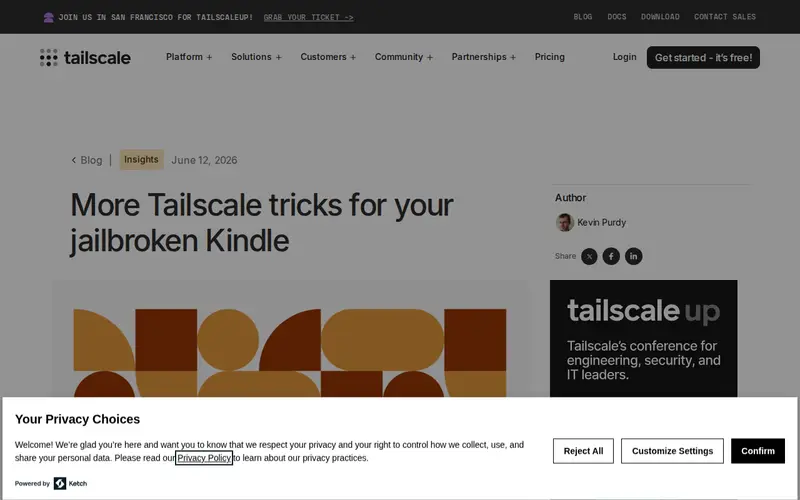Click the Your Privacy Choices heading

click(78, 419)
